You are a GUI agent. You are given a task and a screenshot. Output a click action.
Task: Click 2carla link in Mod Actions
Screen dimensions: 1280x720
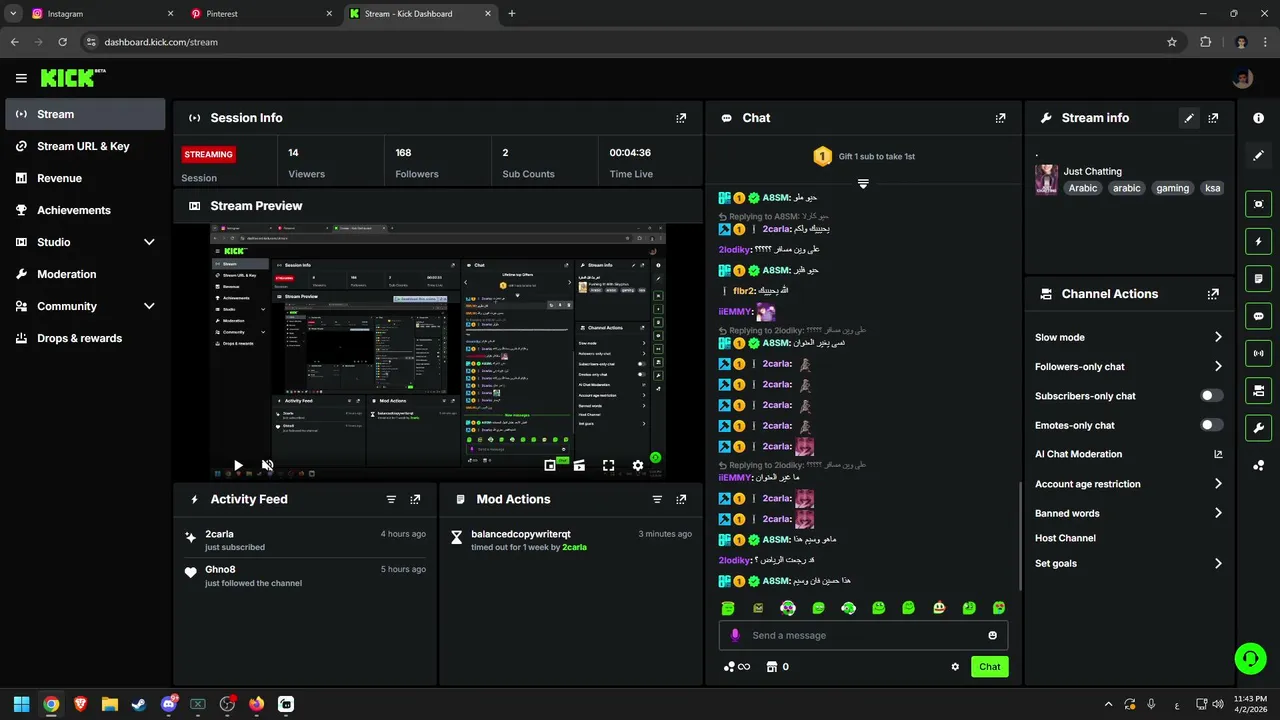574,547
